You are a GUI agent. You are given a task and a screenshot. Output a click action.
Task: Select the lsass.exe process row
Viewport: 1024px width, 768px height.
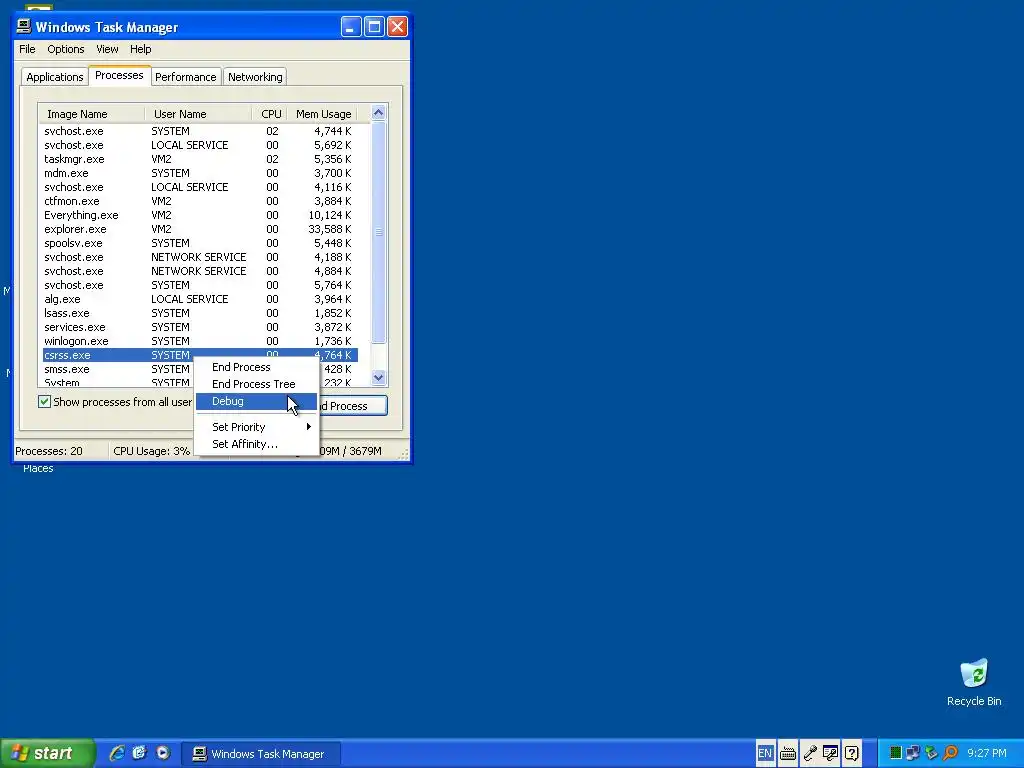pos(200,313)
